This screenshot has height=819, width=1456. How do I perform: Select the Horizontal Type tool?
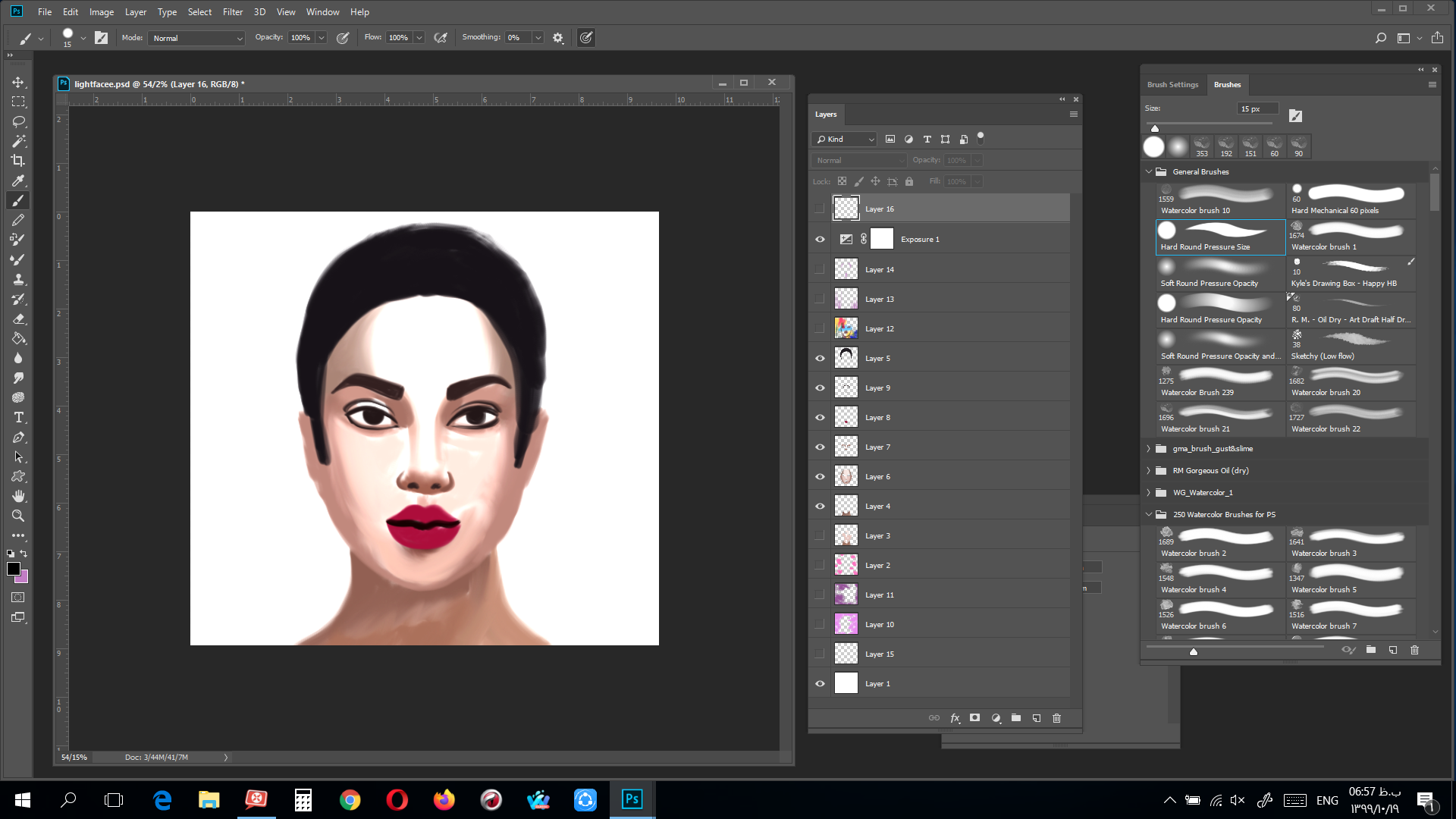18,417
